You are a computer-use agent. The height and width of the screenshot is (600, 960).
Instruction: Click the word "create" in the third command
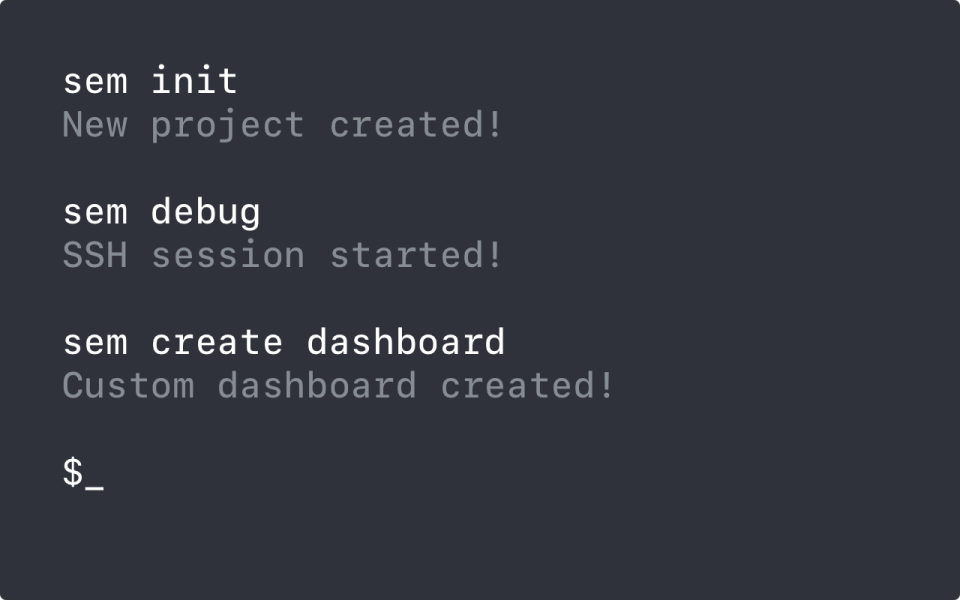click(217, 343)
